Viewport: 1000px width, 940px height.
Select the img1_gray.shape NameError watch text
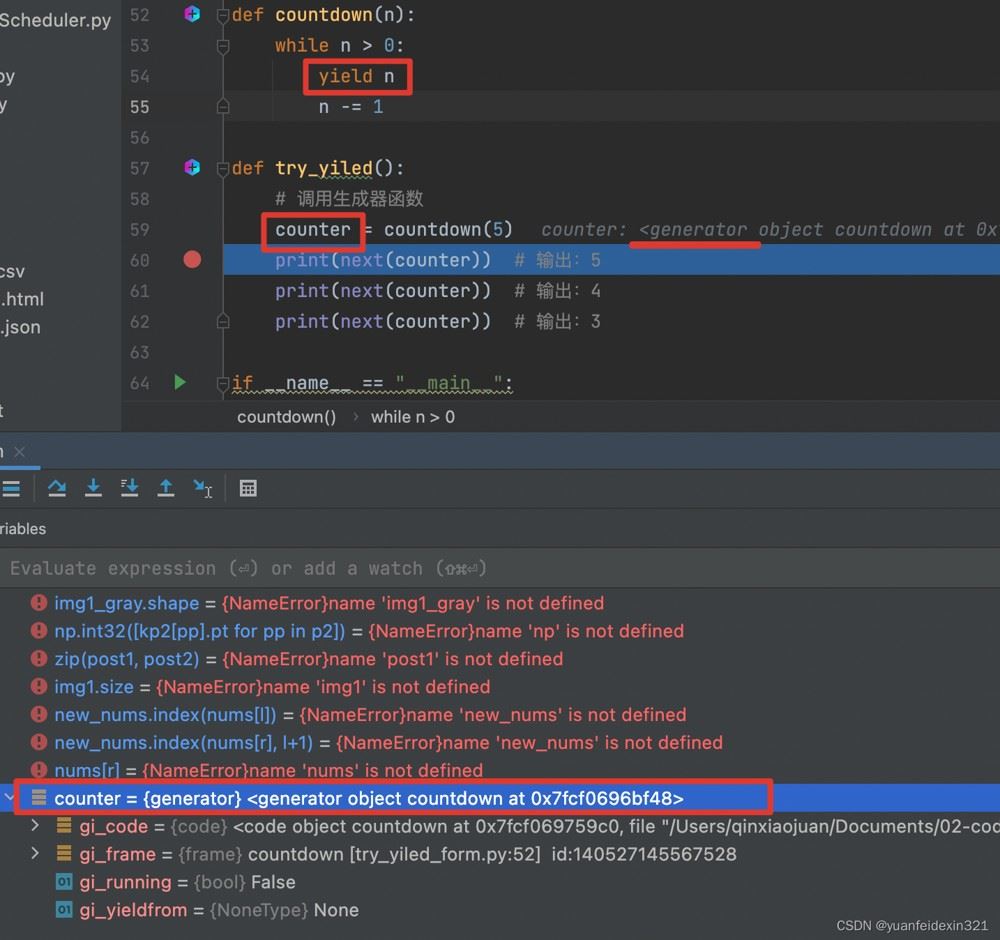click(x=329, y=603)
